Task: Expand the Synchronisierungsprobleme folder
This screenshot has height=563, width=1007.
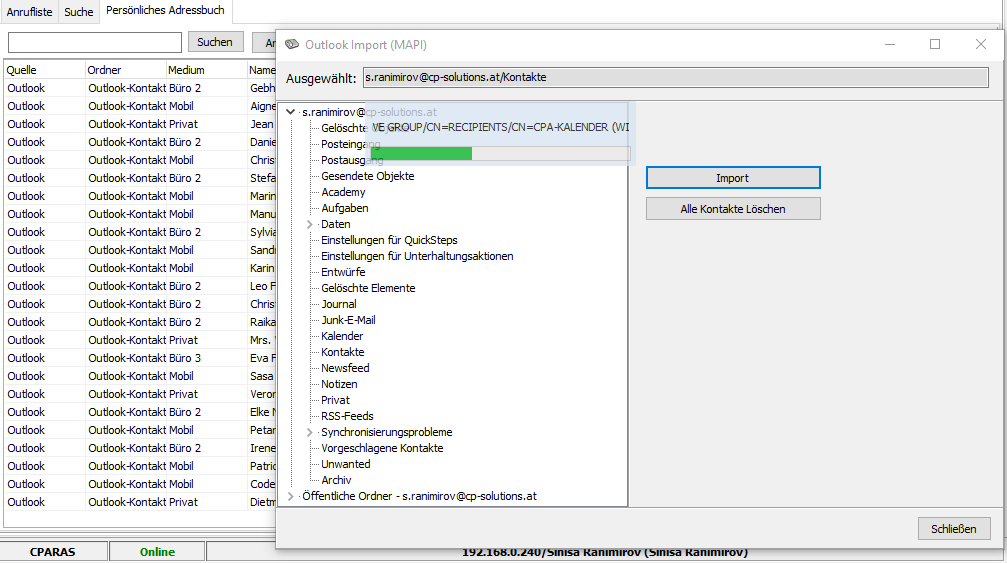Action: (x=310, y=432)
